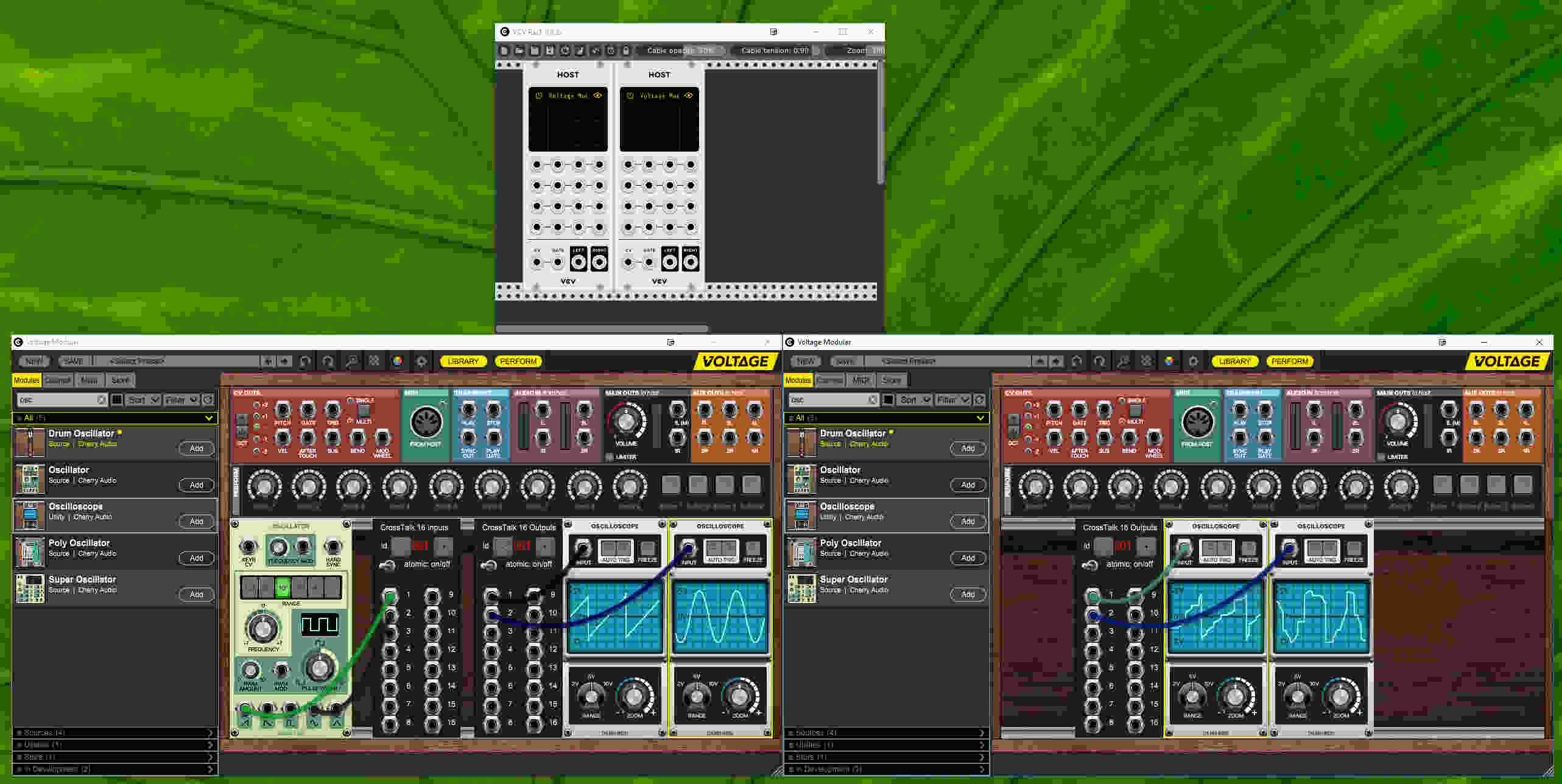Screen dimensions: 1562x784
Task: Add Poly Oscillator in right Voltage Modular
Action: coord(968,558)
